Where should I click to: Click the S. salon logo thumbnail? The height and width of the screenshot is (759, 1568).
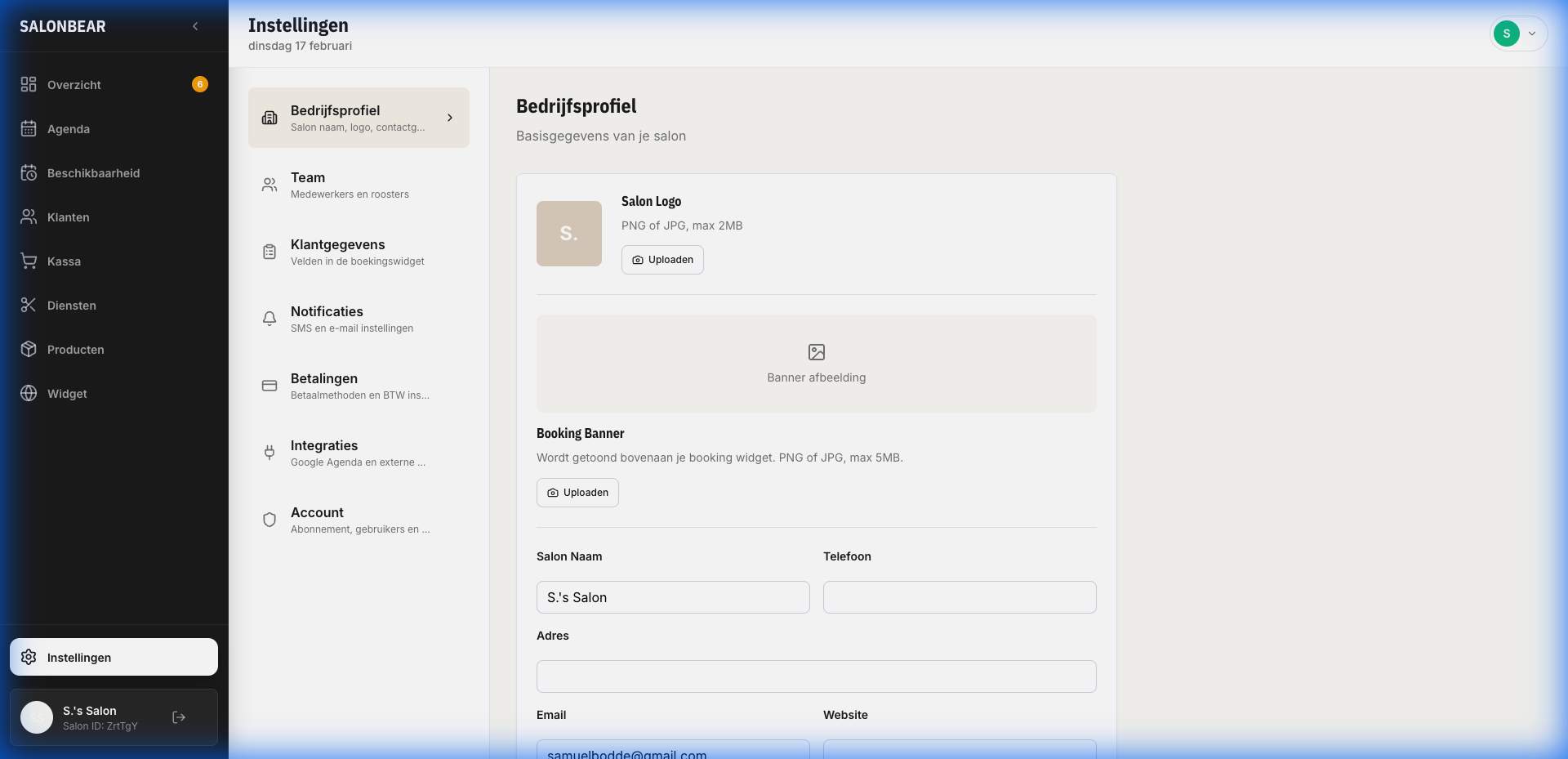pyautogui.click(x=569, y=234)
